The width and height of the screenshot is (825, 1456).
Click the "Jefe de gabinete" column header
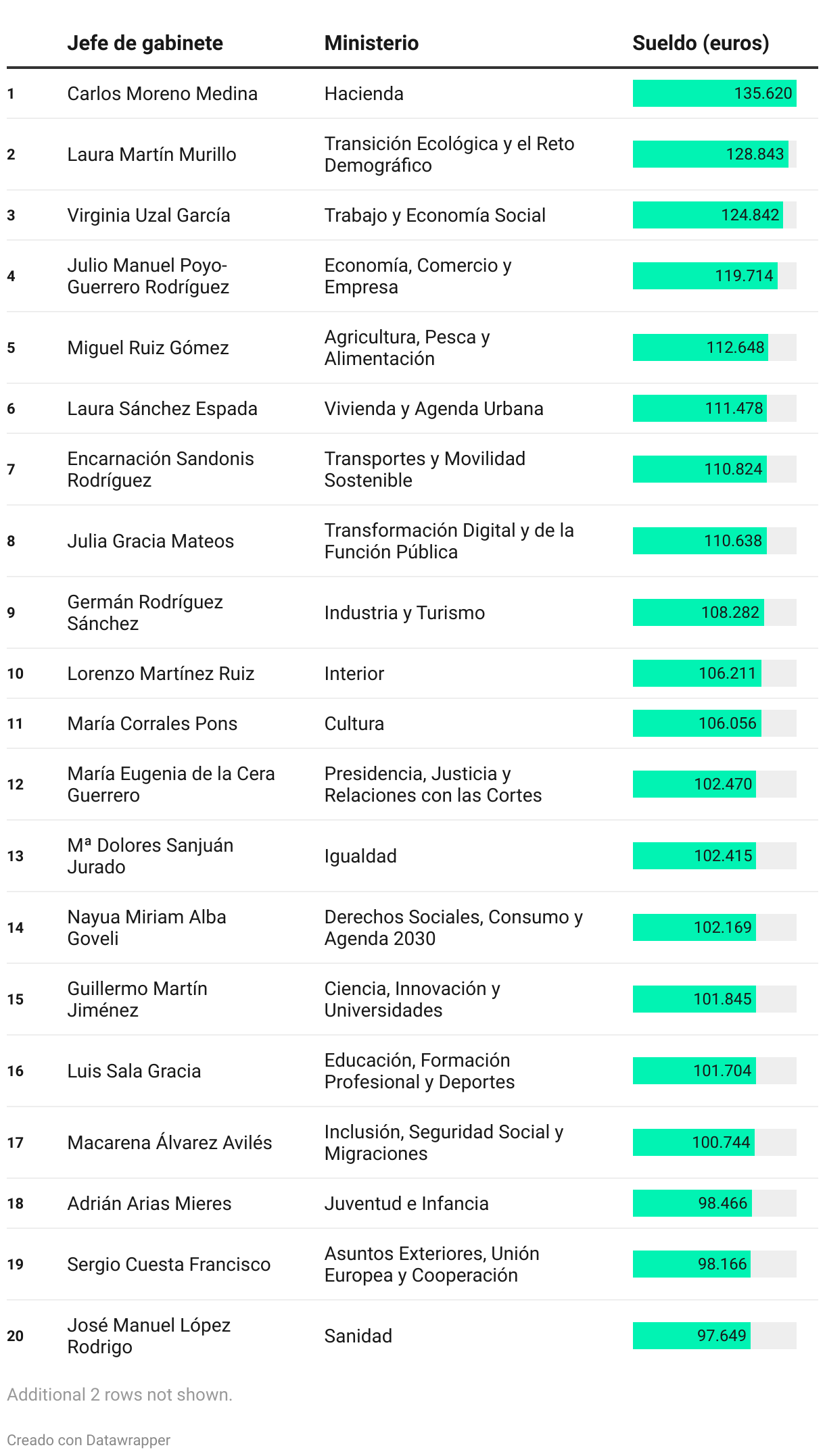point(145,43)
